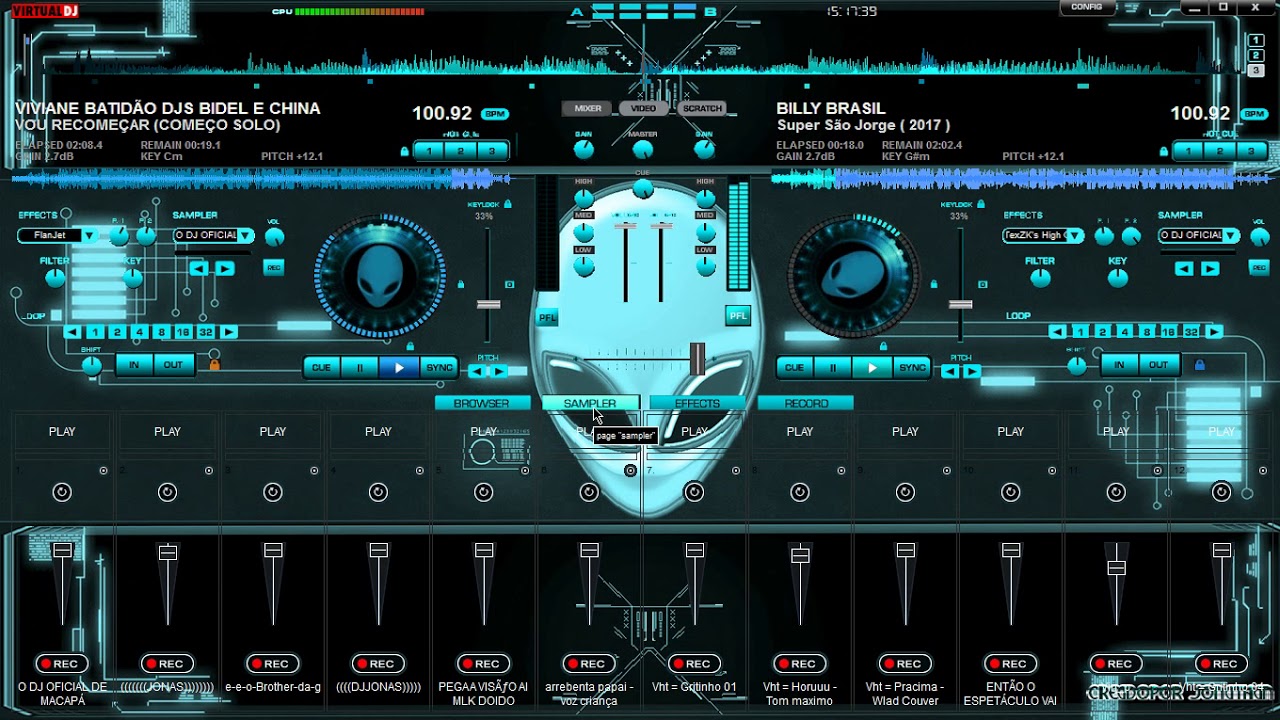This screenshot has width=1280, height=720.
Task: Arm REC for O DJ OFICIAL DE MACAPÁ sample
Action: [x=62, y=664]
